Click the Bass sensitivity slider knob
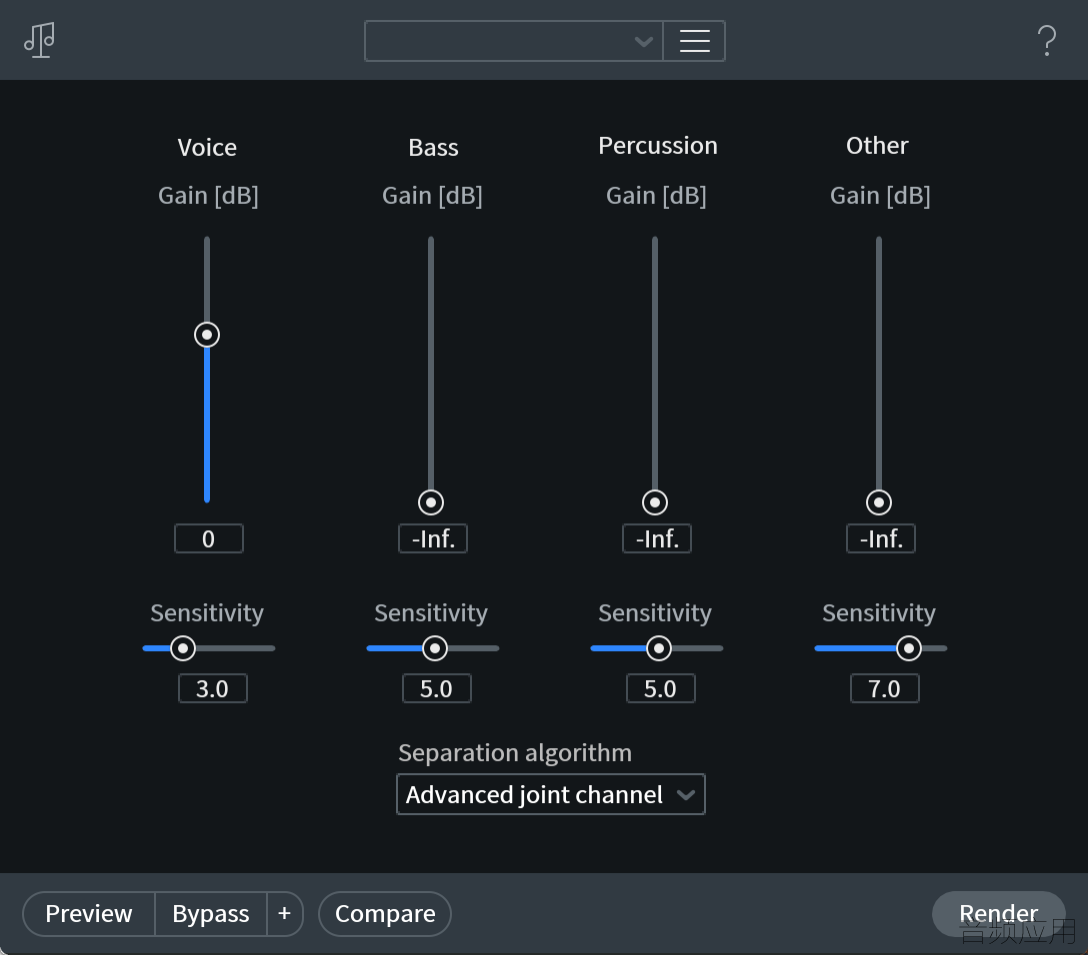The height and width of the screenshot is (955, 1088). [x=435, y=648]
